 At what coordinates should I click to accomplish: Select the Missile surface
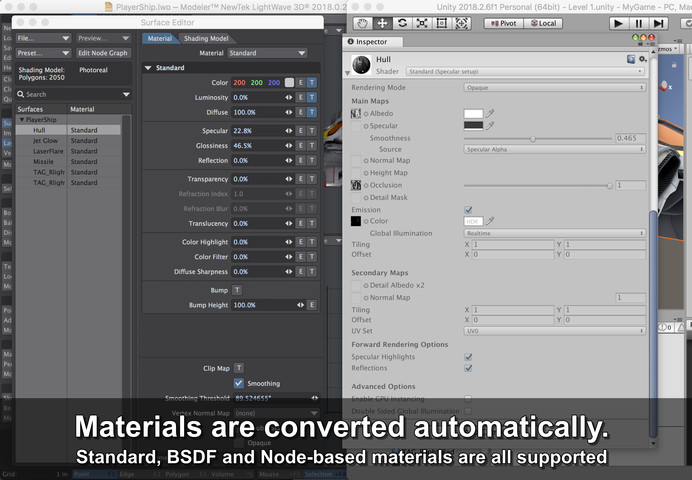pos(68,162)
